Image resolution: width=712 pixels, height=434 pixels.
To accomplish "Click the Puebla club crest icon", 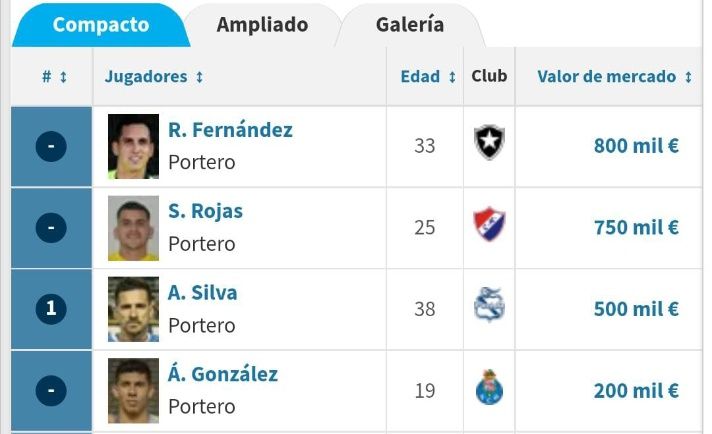I will (489, 308).
